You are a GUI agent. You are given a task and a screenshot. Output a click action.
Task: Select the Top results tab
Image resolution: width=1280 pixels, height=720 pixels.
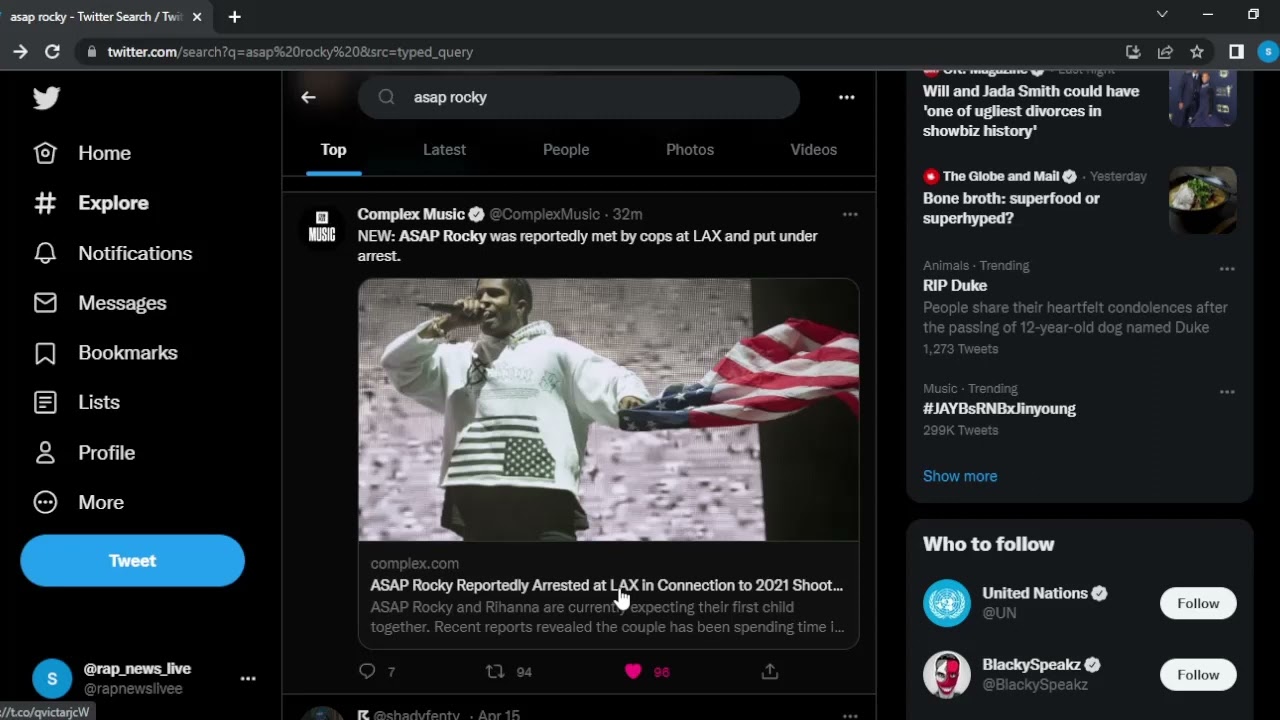(x=333, y=150)
